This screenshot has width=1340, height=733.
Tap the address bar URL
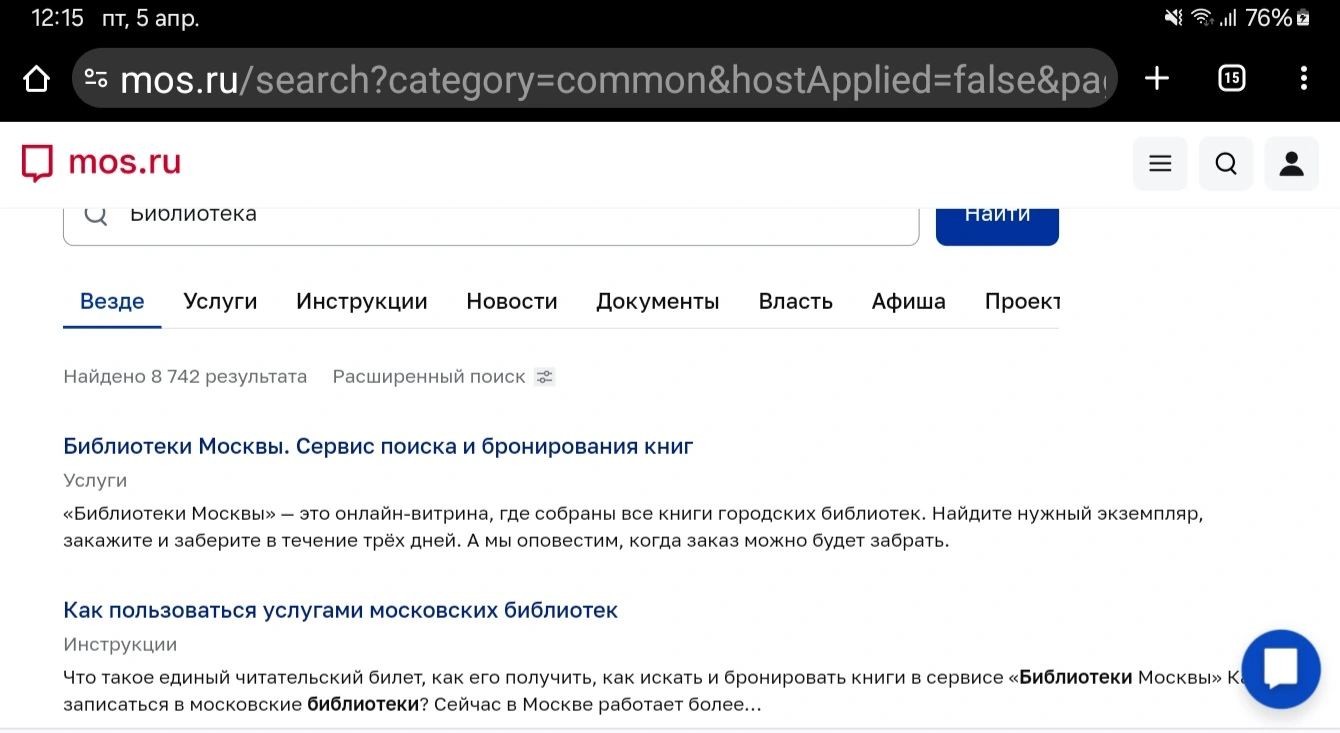click(612, 79)
